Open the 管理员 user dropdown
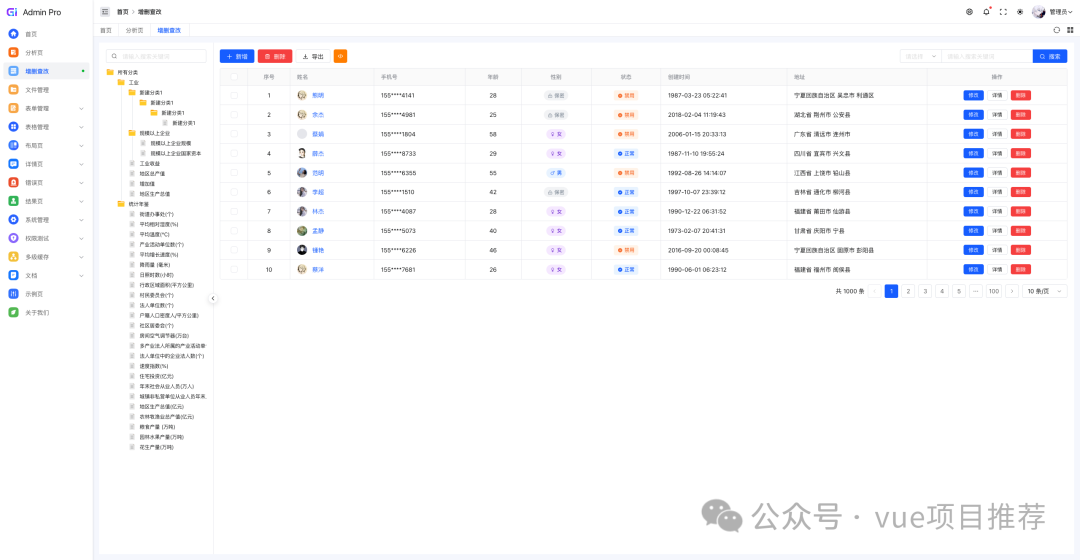 pos(1052,12)
